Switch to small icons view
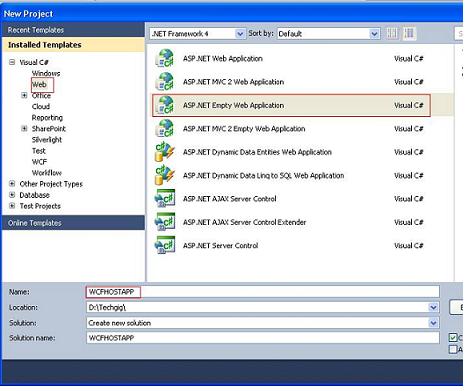Image resolution: width=466 pixels, height=391 pixels. click(x=392, y=33)
